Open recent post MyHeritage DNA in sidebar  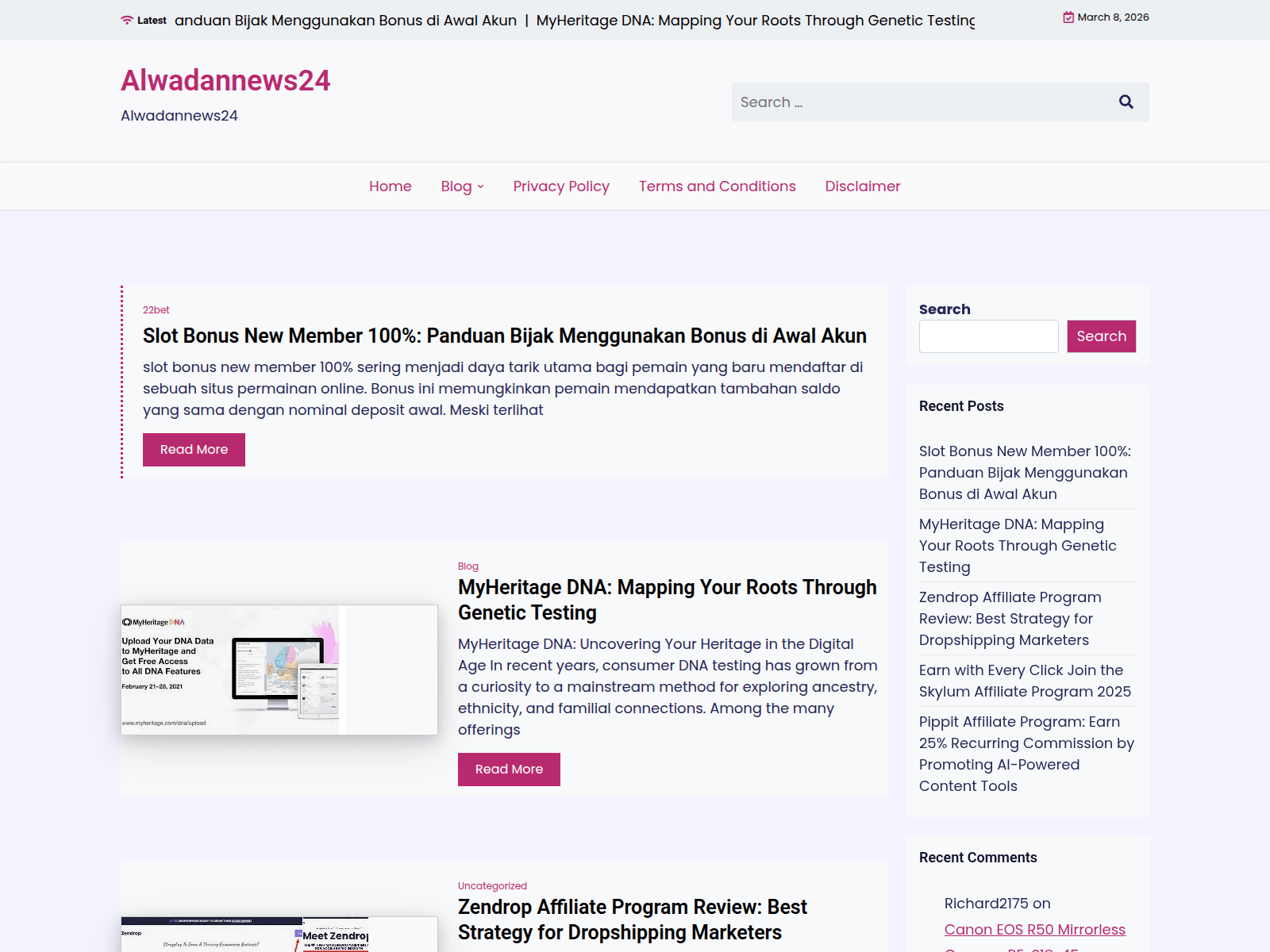pyautogui.click(x=1018, y=546)
